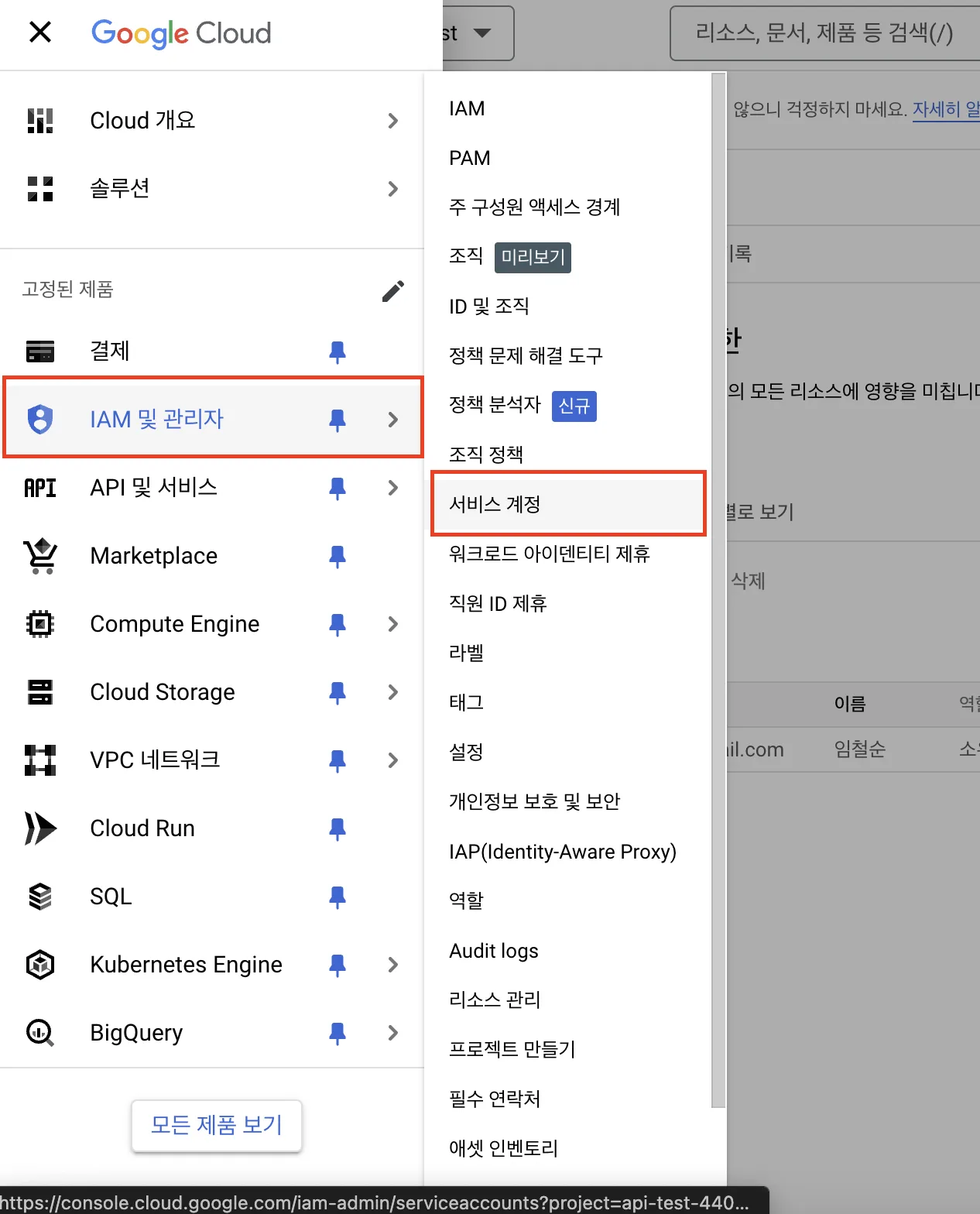This screenshot has width=980, height=1214.
Task: Click the 결제 billing card icon
Action: (40, 351)
